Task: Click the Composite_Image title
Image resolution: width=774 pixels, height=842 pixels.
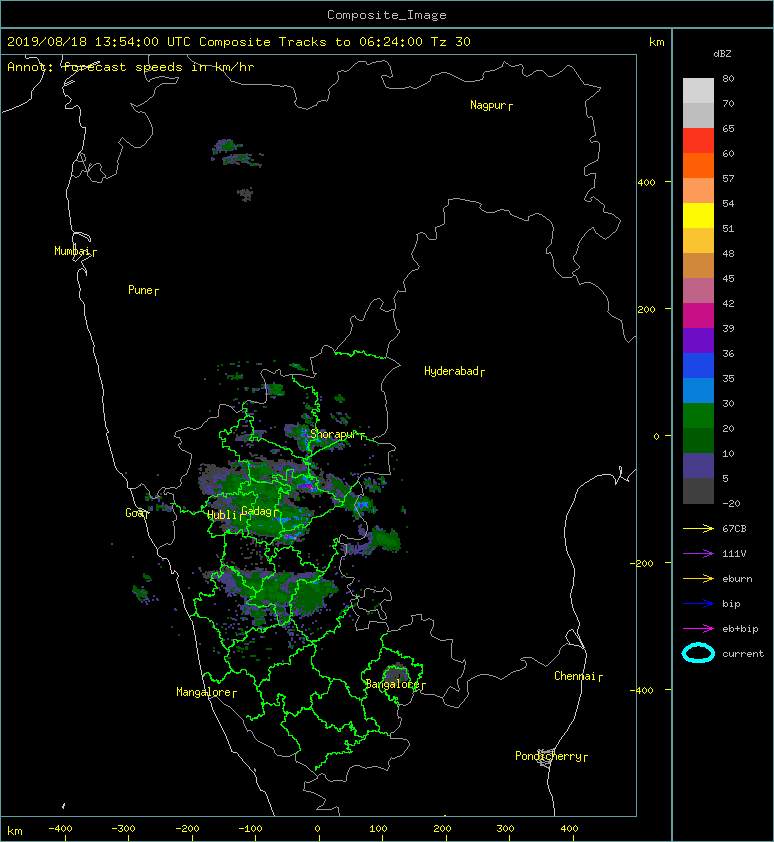Action: tap(387, 15)
